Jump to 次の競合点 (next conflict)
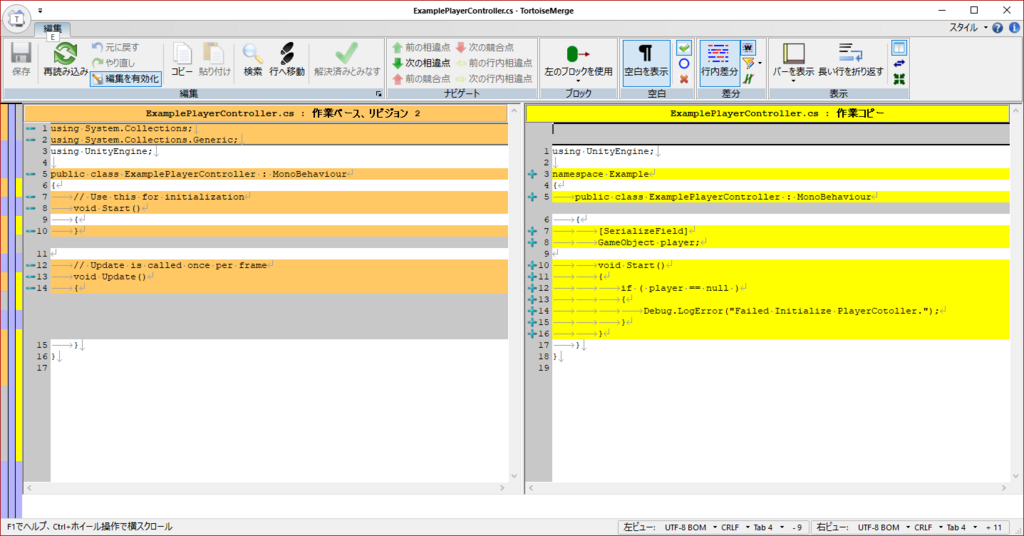Viewport: 1024px width, 536px height. pos(485,47)
